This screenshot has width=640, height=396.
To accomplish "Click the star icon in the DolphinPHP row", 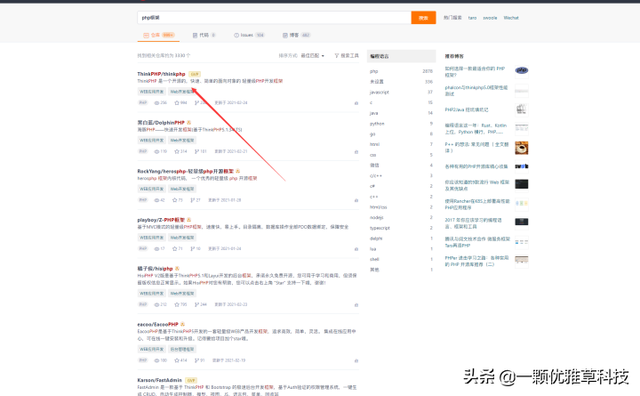I will [x=177, y=151].
